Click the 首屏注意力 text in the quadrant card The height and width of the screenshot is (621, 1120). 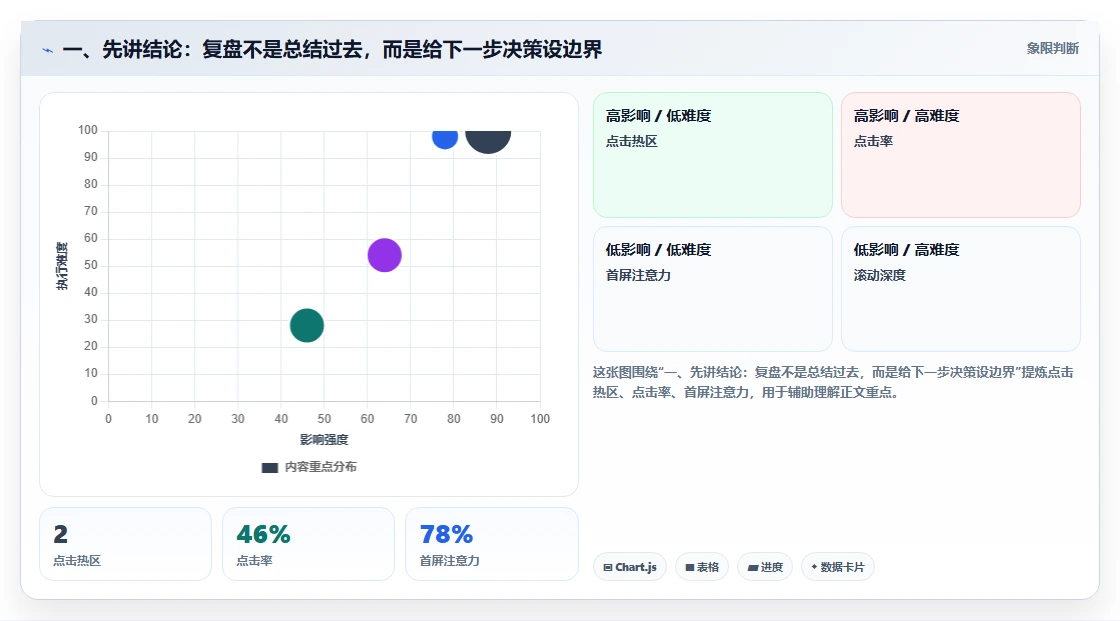pos(638,275)
